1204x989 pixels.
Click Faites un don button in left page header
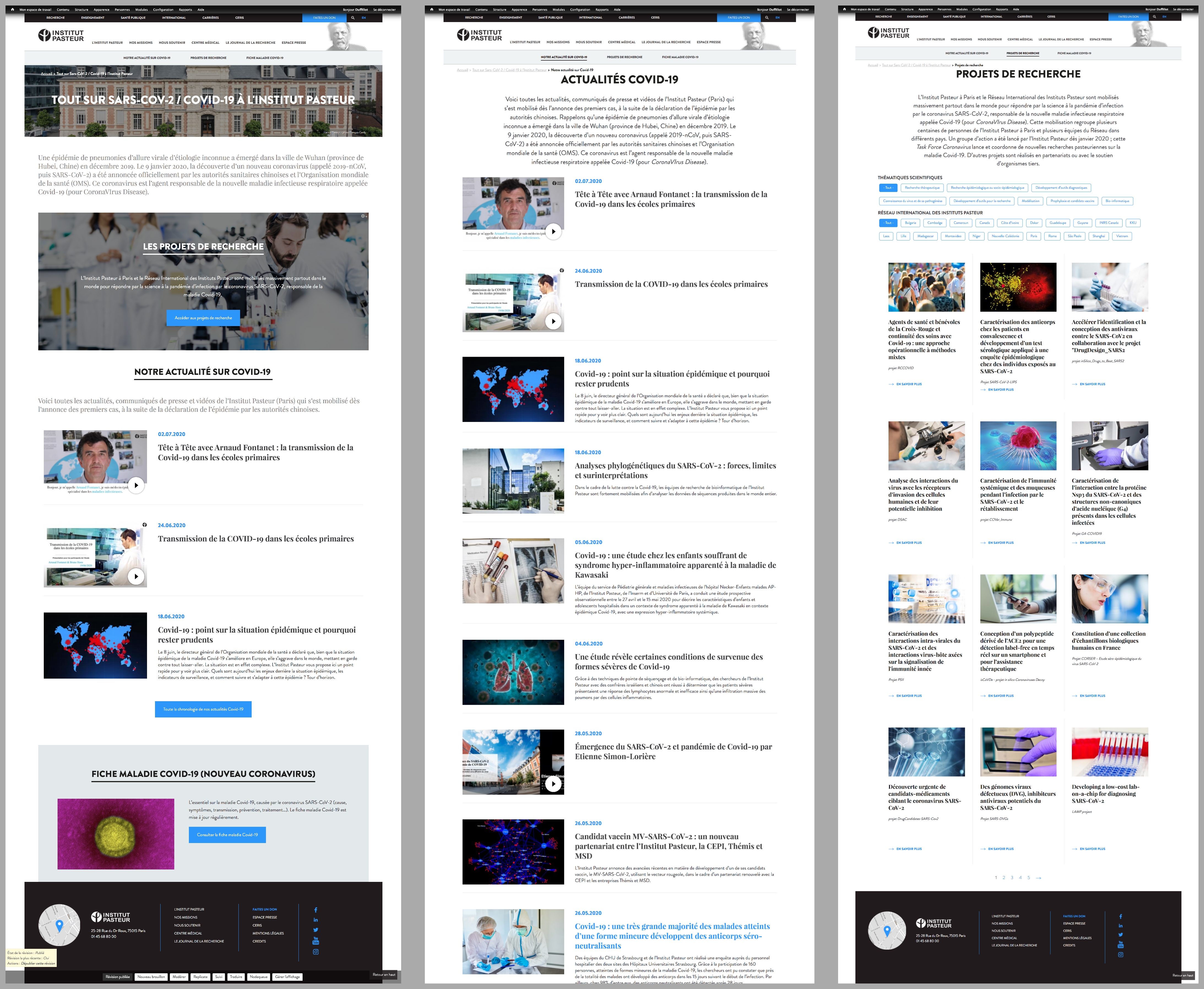[x=324, y=18]
